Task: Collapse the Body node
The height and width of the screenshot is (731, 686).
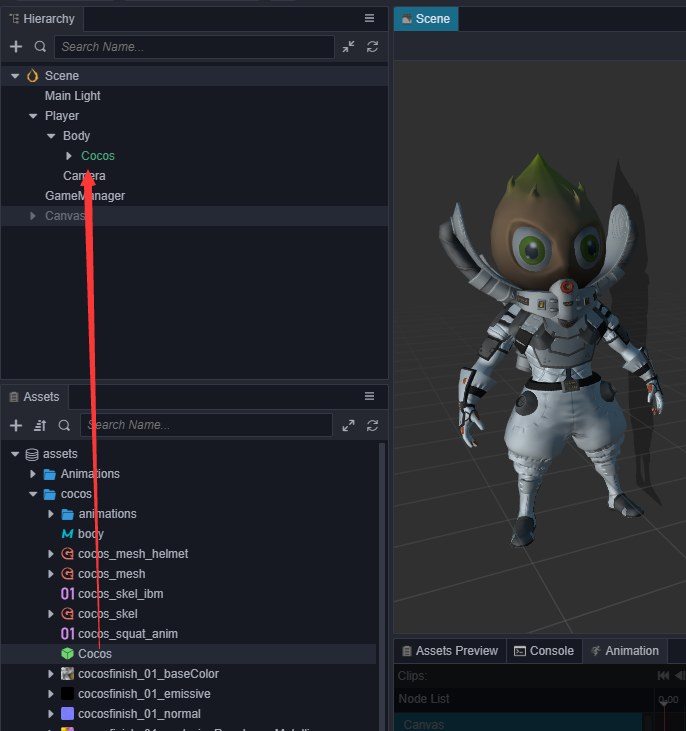Action: pyautogui.click(x=51, y=136)
